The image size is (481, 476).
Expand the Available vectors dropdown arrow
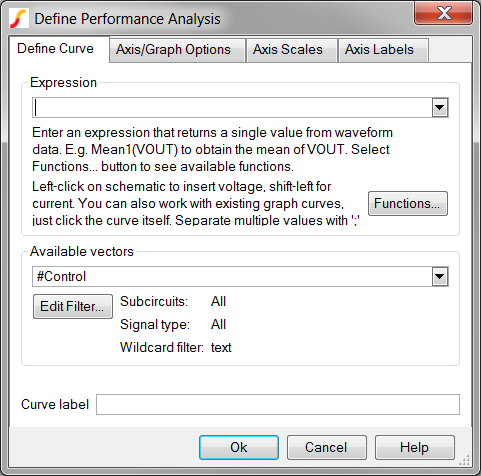[440, 276]
